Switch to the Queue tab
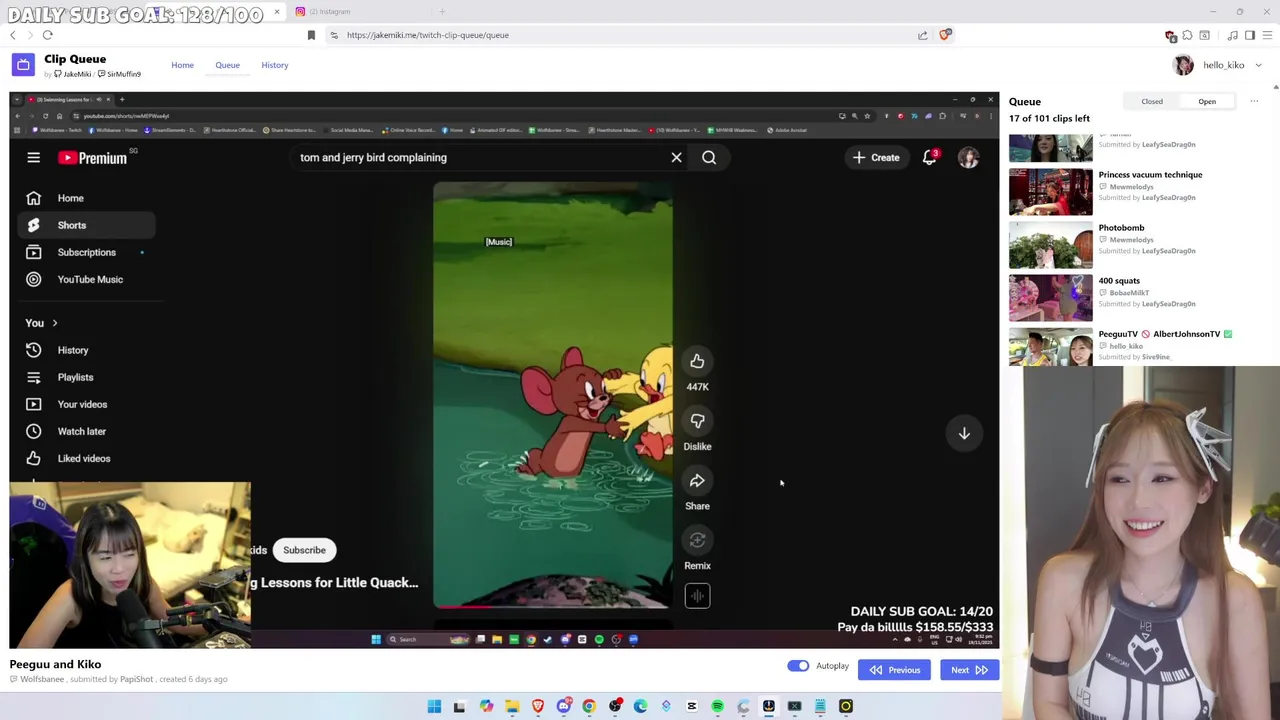Viewport: 1280px width, 720px height. click(227, 65)
